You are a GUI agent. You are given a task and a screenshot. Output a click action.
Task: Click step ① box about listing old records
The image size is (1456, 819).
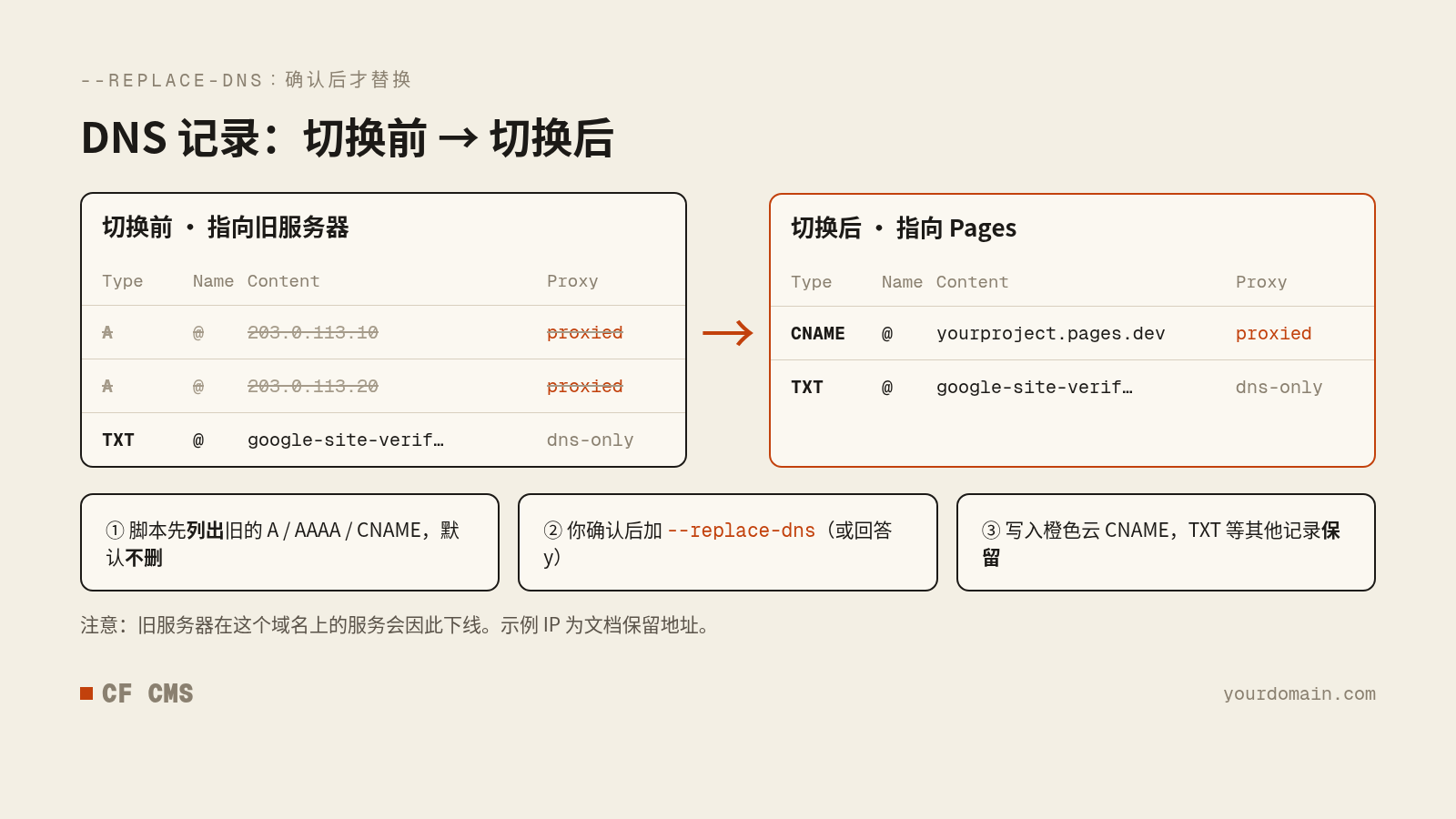(x=289, y=542)
